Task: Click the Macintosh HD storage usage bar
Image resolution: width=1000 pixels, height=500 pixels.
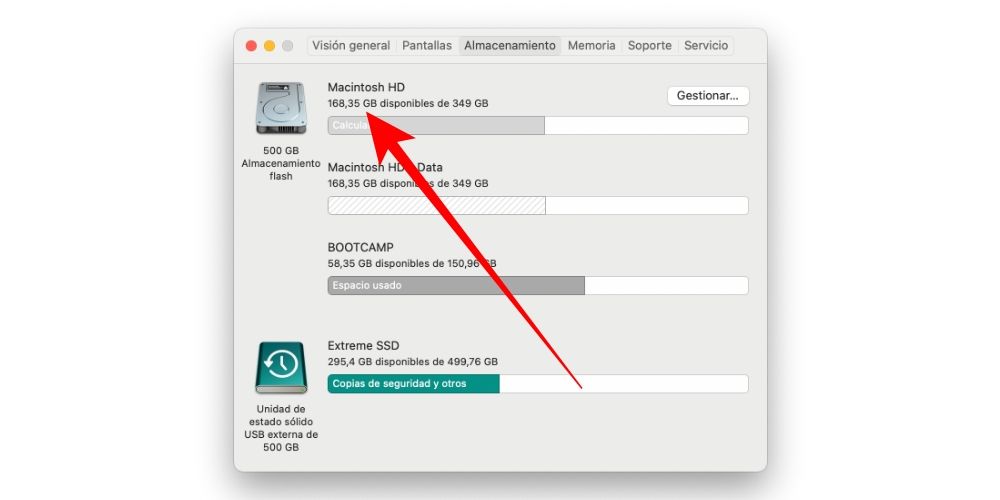Action: pyautogui.click(x=537, y=126)
